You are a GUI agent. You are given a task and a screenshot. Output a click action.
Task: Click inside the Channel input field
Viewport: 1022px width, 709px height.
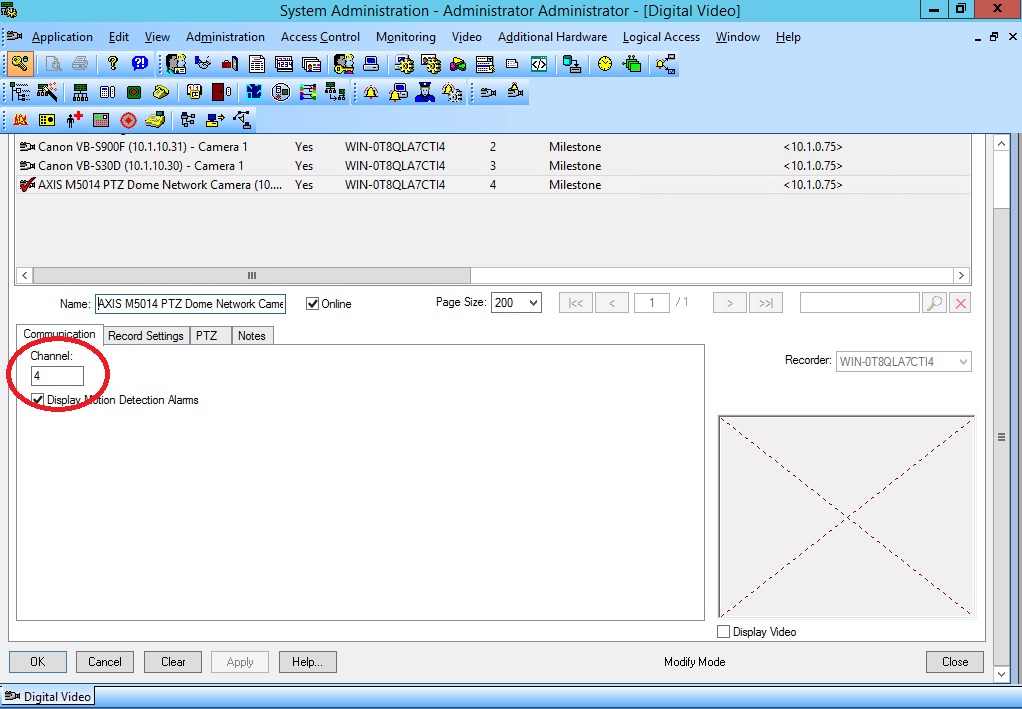(57, 376)
